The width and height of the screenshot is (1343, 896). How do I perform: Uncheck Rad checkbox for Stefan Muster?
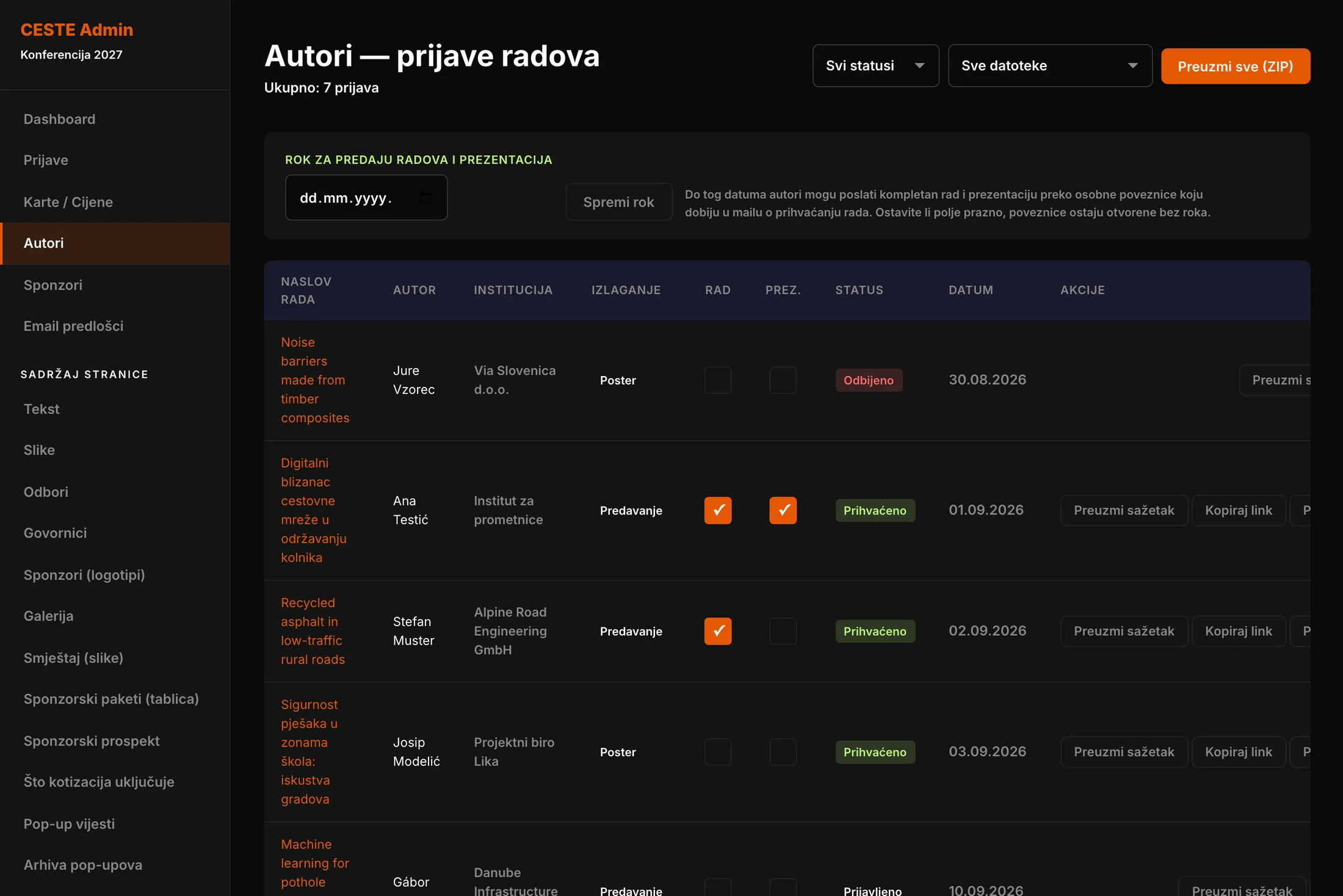pyautogui.click(x=718, y=631)
